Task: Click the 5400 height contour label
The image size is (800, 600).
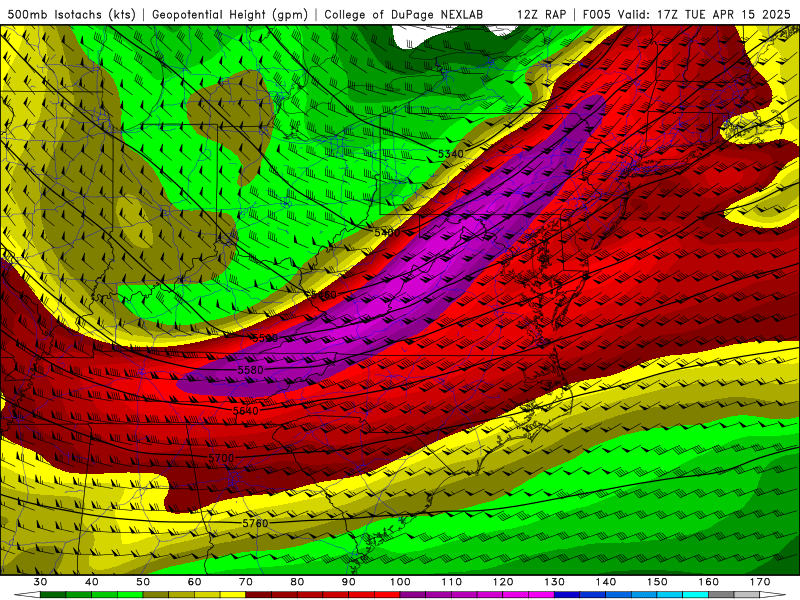Action: pos(387,233)
